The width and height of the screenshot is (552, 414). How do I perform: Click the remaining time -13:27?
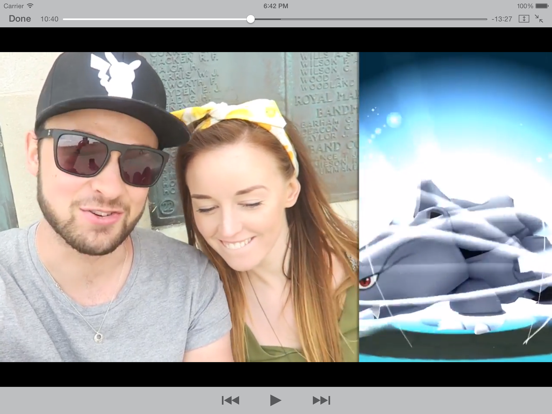[x=502, y=19]
